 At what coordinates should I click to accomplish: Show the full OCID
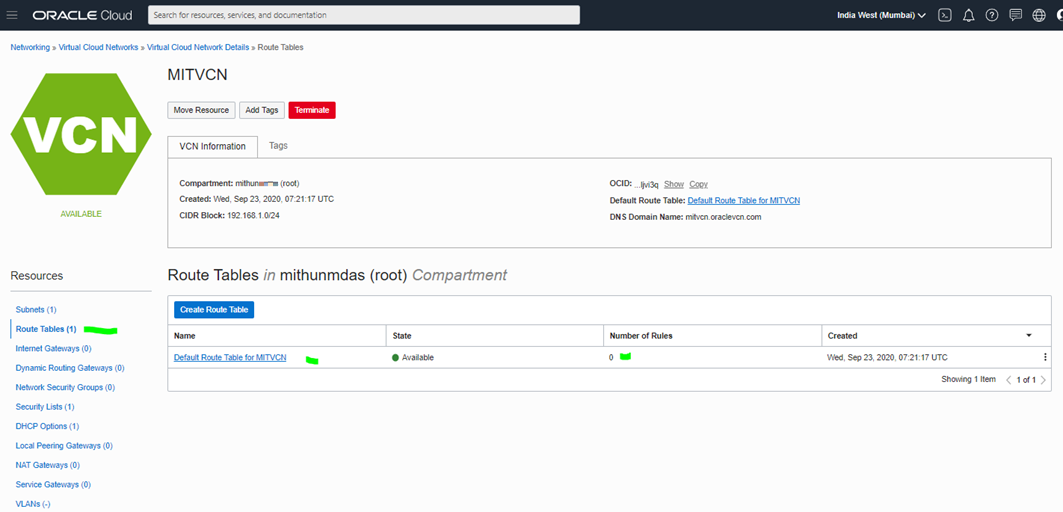pyautogui.click(x=674, y=184)
